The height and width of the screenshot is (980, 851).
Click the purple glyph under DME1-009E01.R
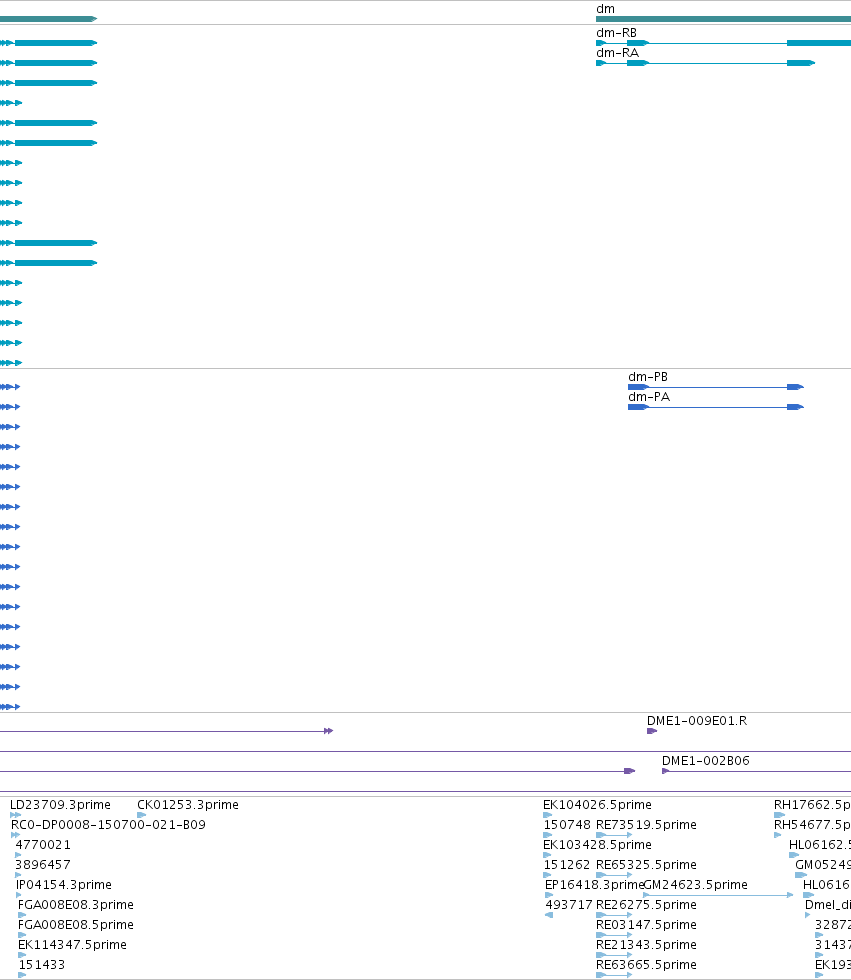pos(652,731)
